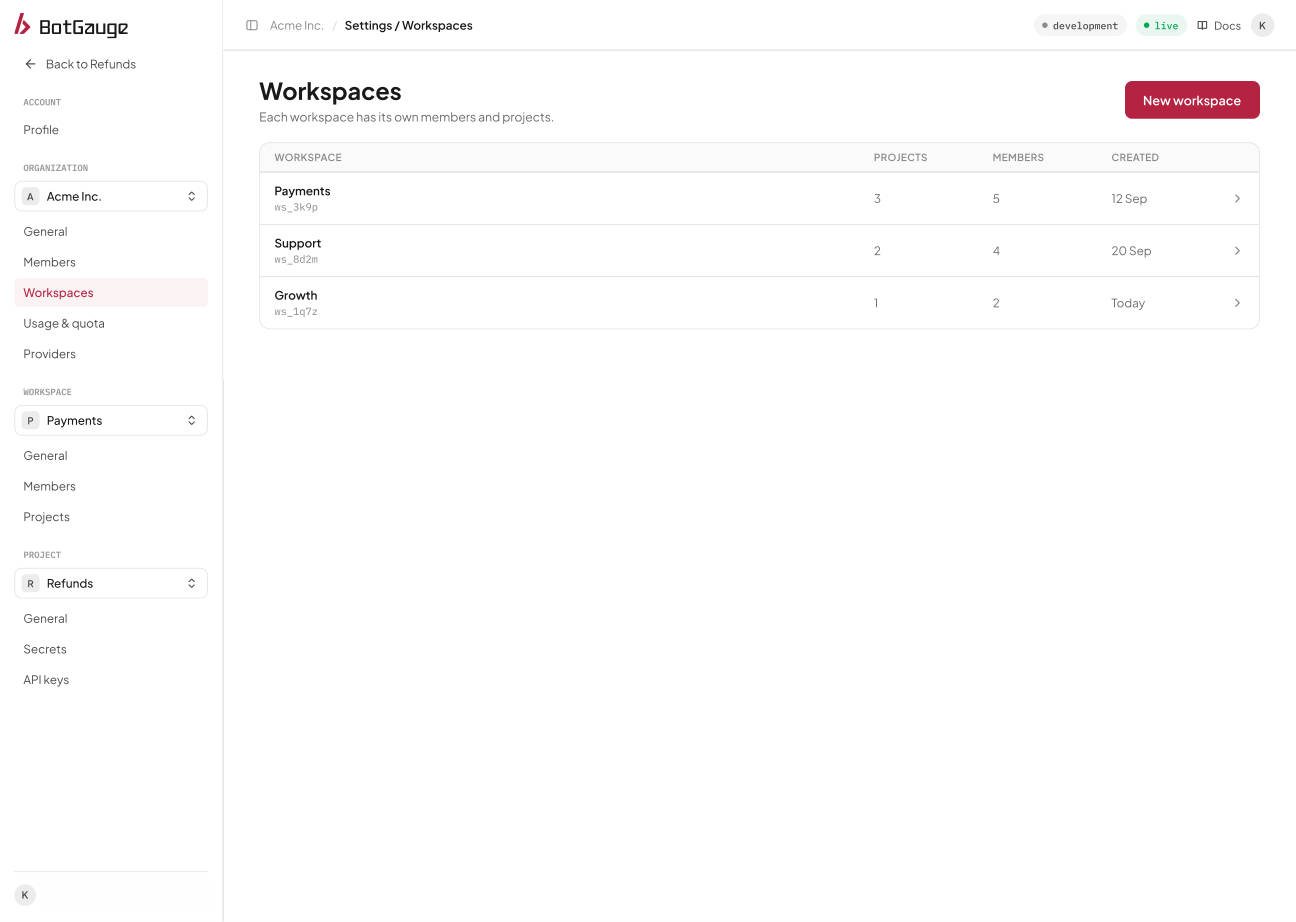Click workspace ID ws_1q7z

click(296, 312)
